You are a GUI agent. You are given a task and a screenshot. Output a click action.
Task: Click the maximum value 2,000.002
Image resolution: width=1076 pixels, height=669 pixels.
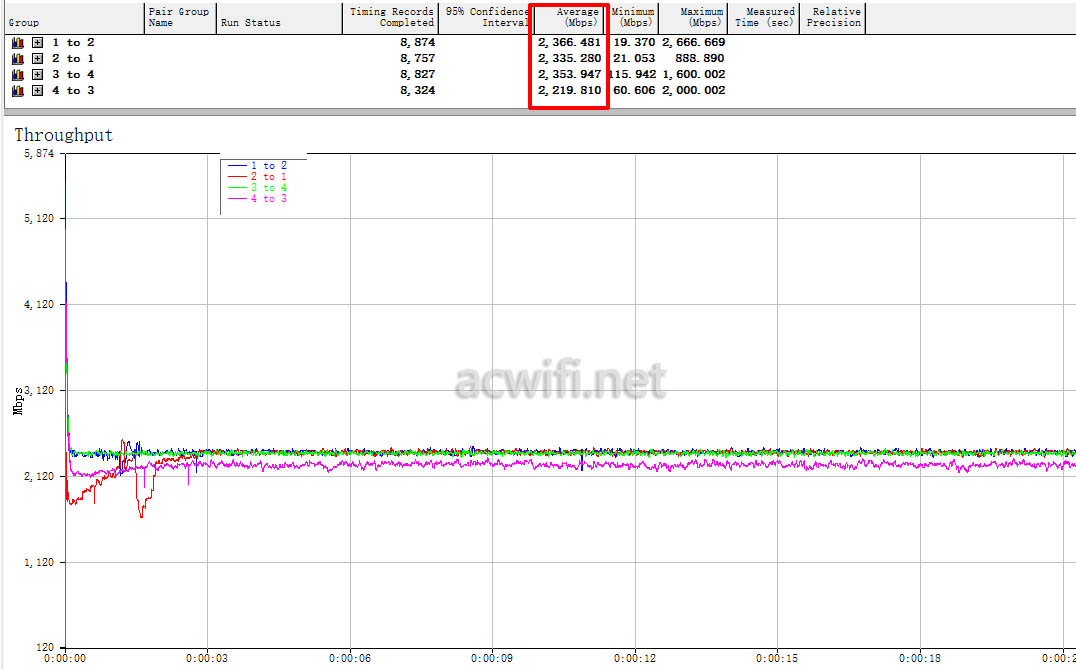(x=694, y=91)
